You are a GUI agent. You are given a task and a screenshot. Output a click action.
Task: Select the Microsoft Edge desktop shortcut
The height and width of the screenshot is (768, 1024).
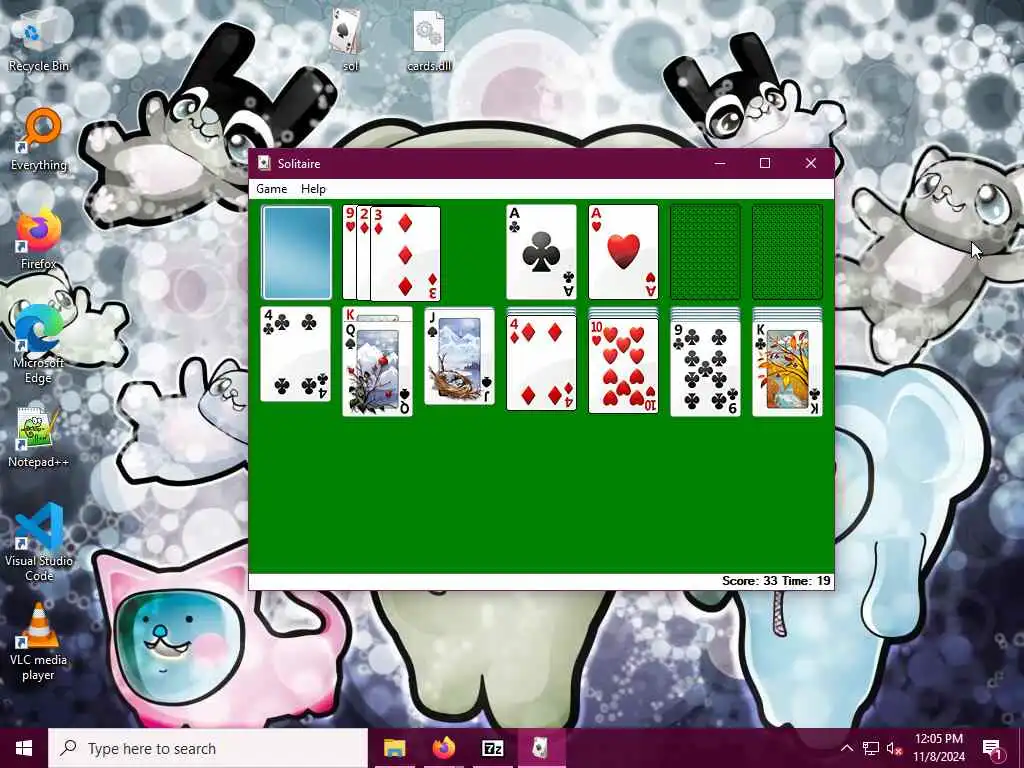39,345
